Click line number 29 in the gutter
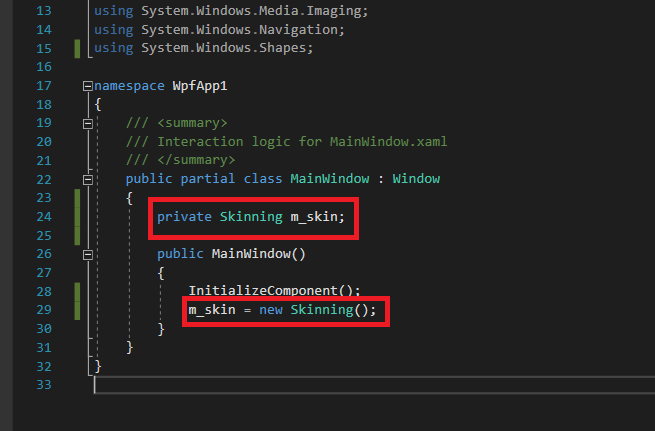Viewport: 655px width, 431px height. coord(42,310)
